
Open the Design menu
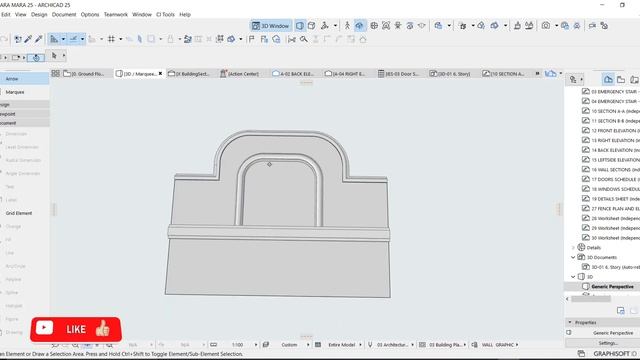pyautogui.click(x=39, y=14)
